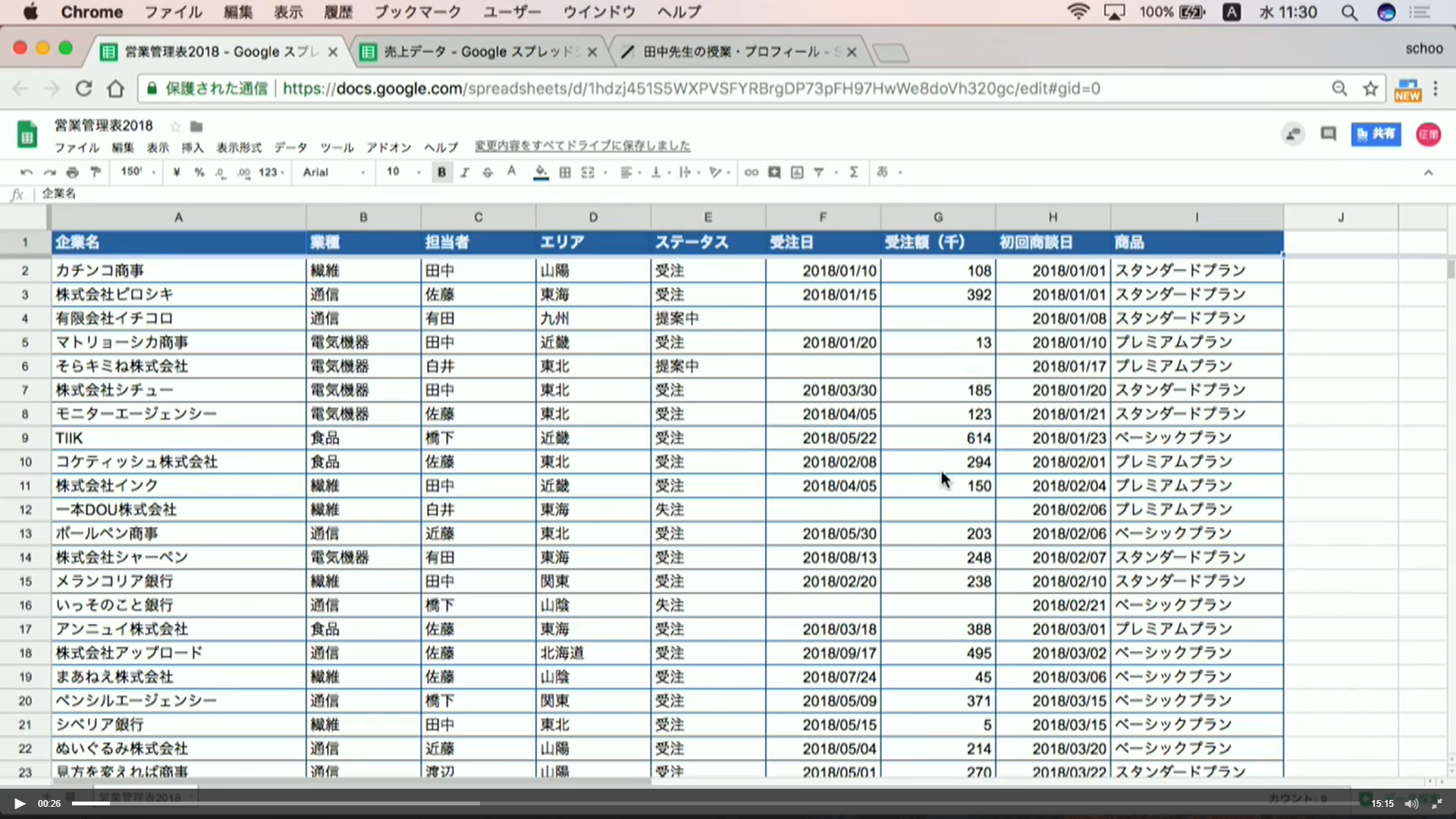The height and width of the screenshot is (819, 1456).
Task: Click the paint format tool
Action: 95,172
